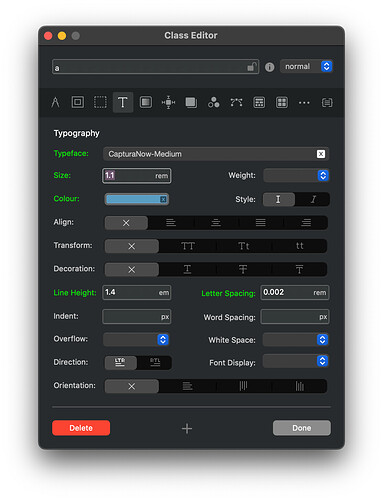This screenshot has width=382, height=500.
Task: Select the box sizing tab icon
Action: pos(78,102)
